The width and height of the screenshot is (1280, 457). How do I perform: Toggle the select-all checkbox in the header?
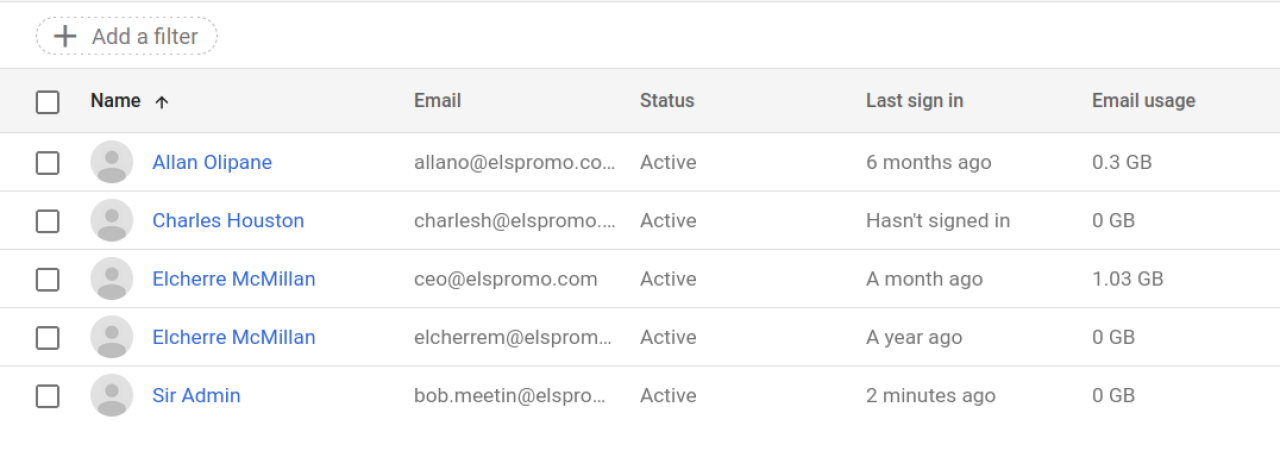48,102
